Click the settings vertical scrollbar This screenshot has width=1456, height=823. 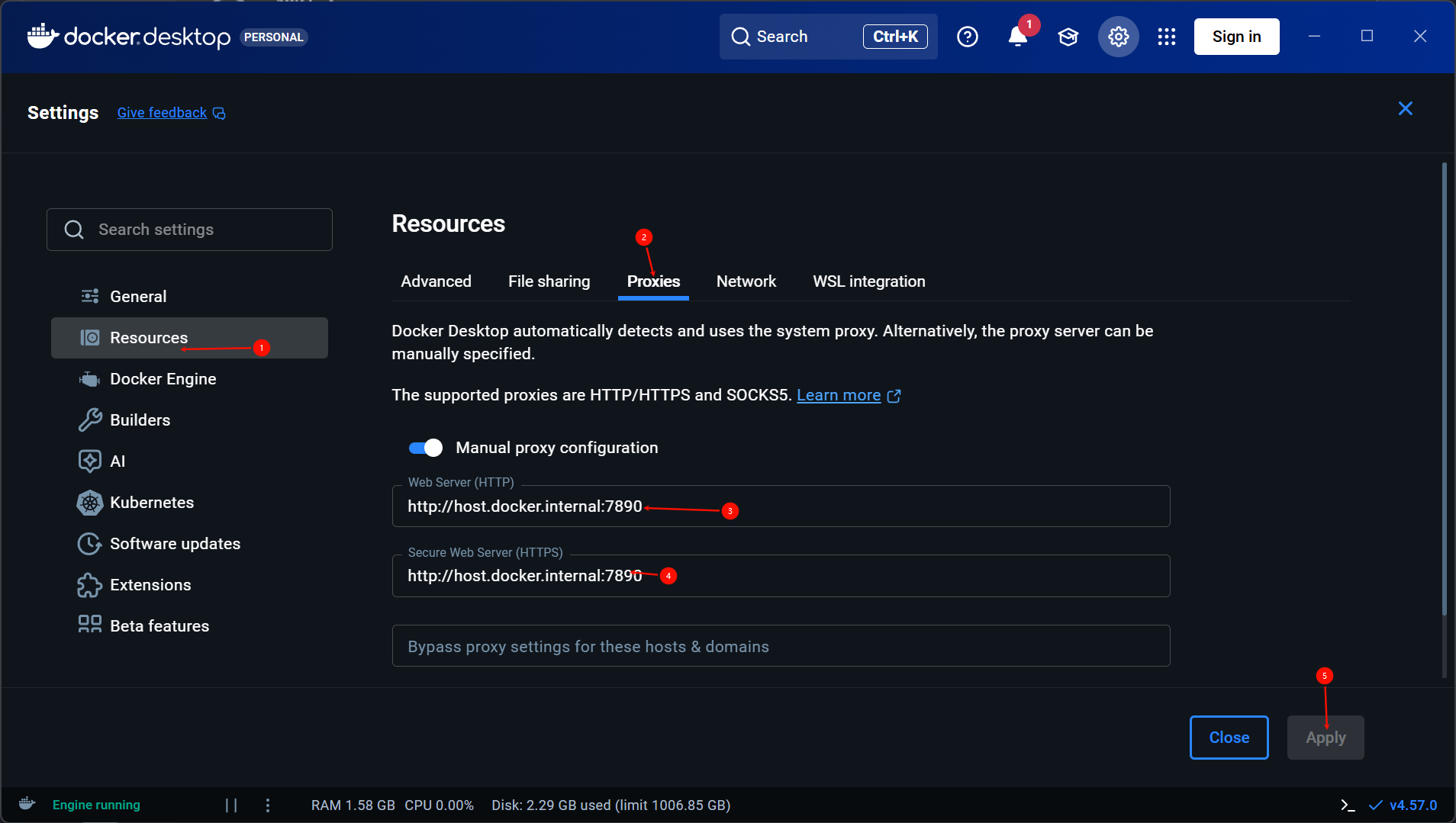click(1444, 389)
